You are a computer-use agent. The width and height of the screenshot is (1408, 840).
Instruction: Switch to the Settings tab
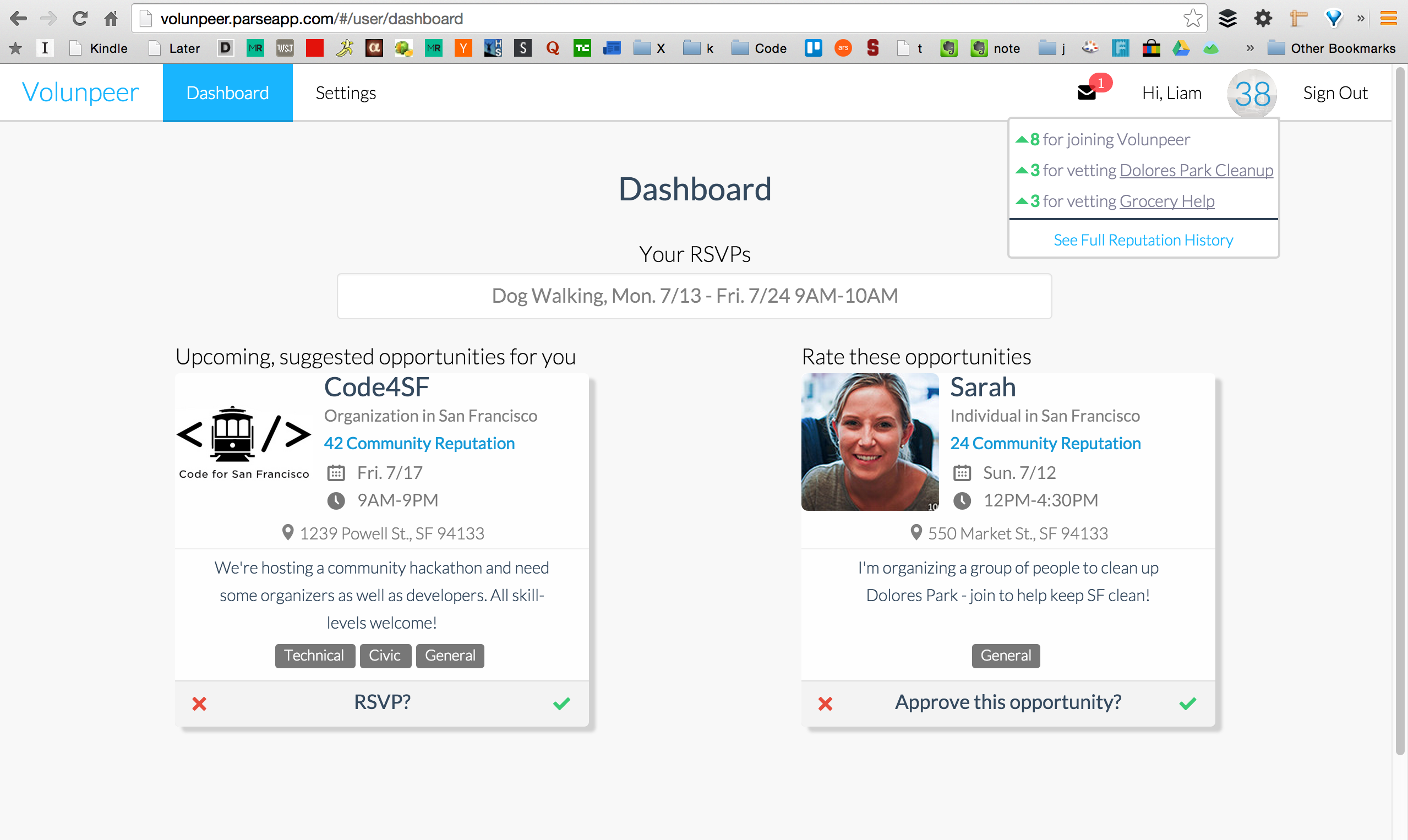click(345, 93)
